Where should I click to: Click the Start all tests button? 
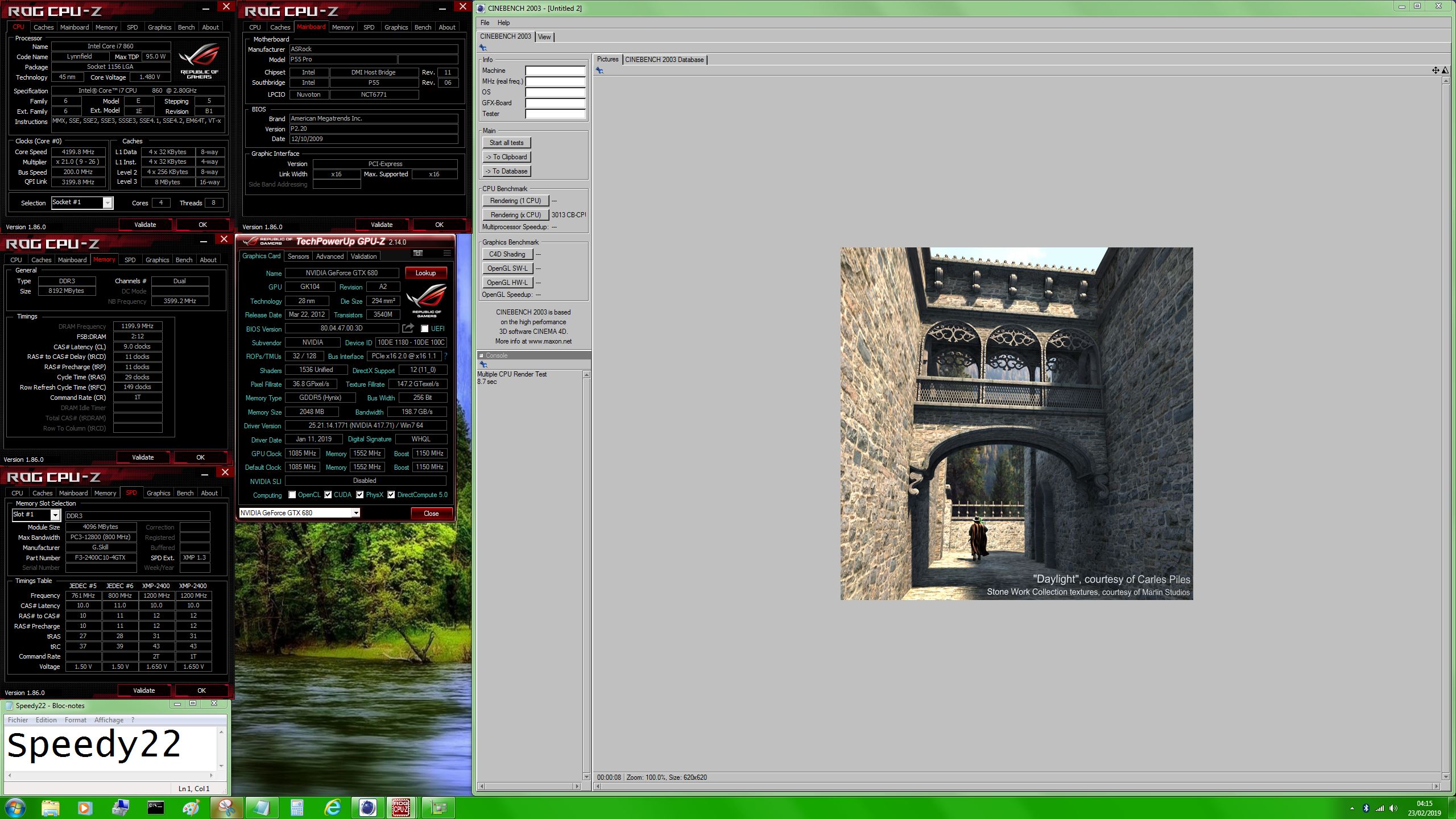point(506,143)
